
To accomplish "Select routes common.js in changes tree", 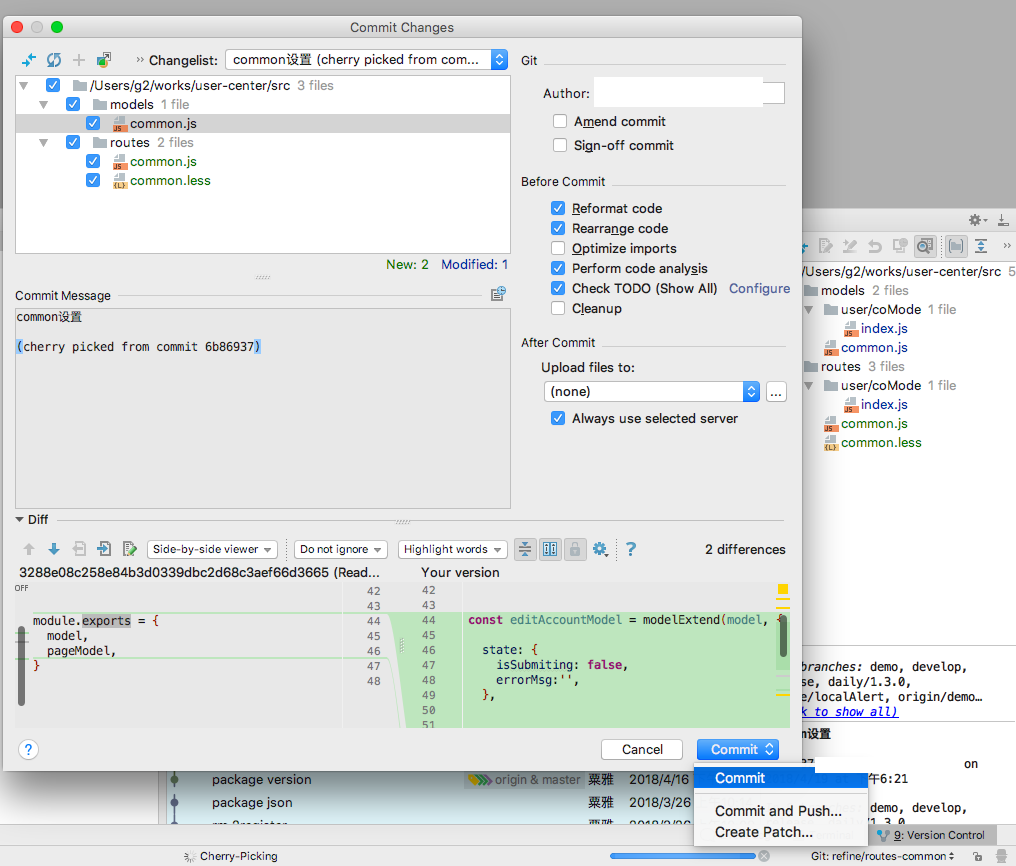I will click(x=163, y=161).
